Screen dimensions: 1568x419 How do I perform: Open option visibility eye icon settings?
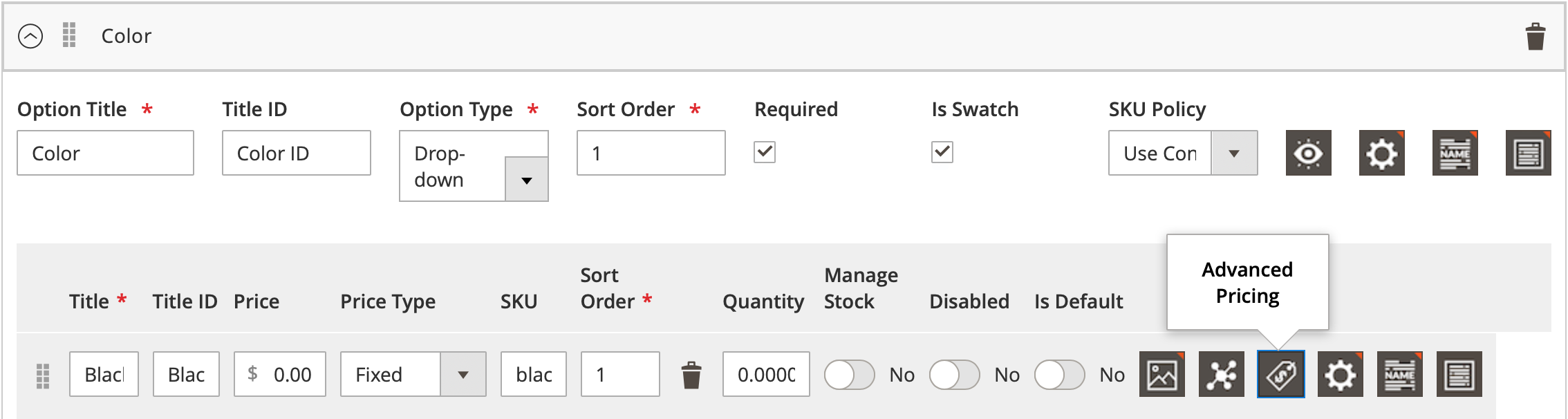click(1309, 153)
